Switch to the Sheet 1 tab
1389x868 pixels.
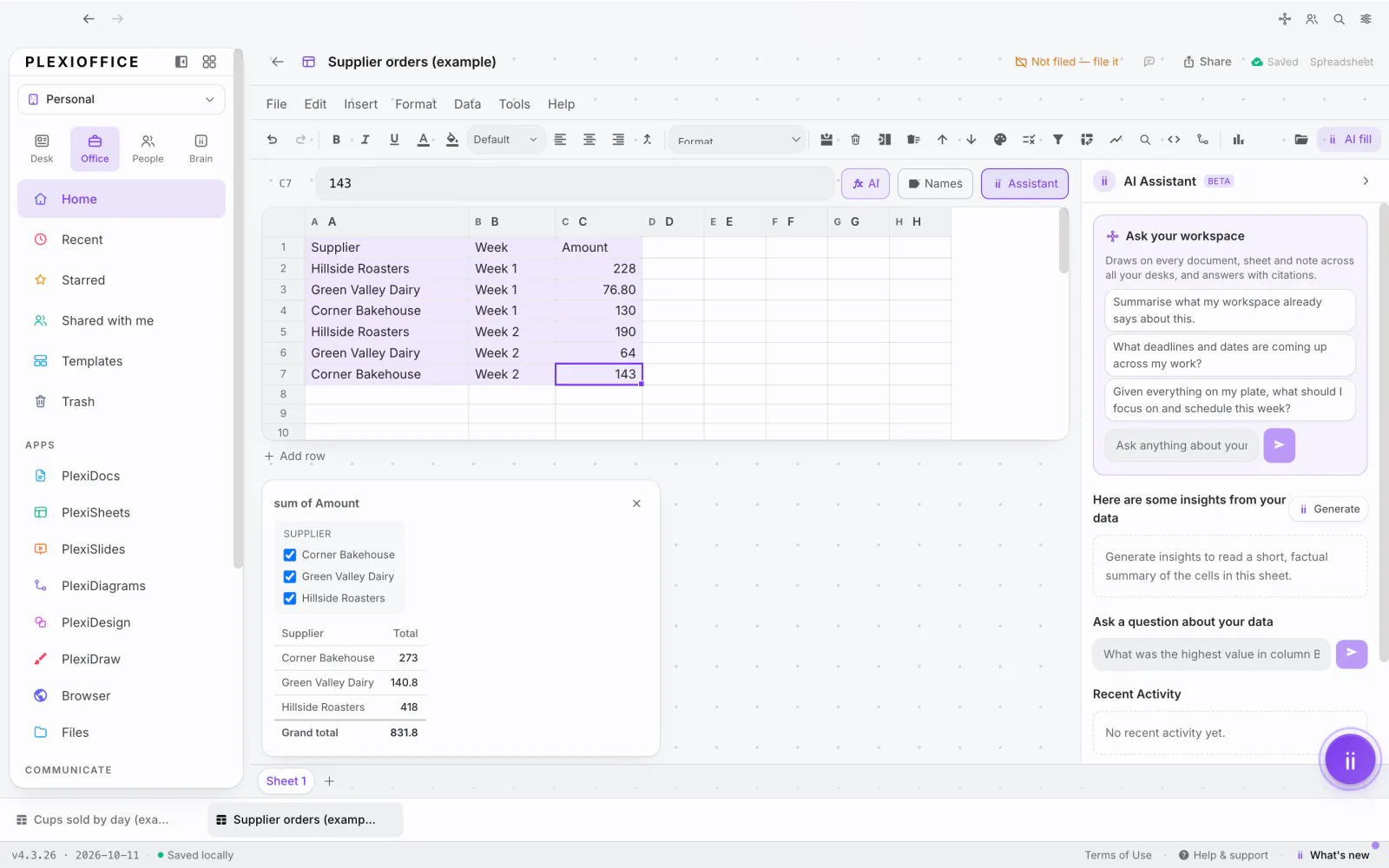click(x=286, y=781)
